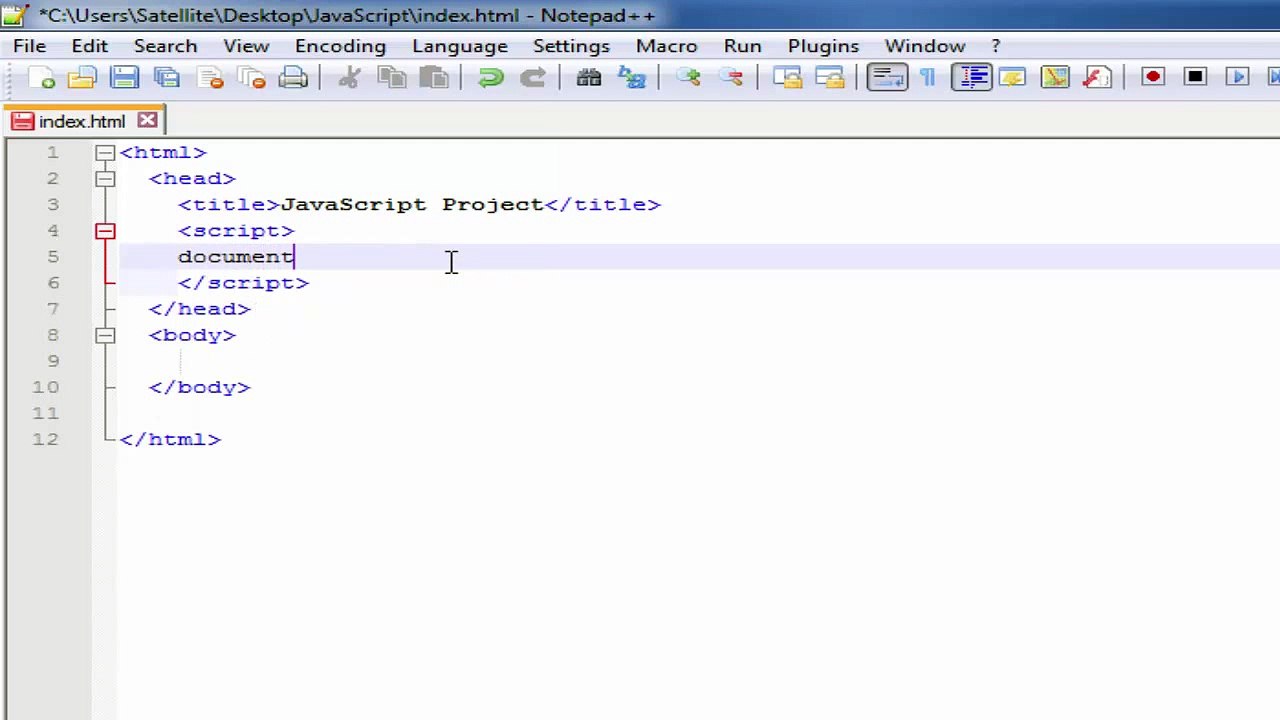Select the index.html tab

coord(82,121)
